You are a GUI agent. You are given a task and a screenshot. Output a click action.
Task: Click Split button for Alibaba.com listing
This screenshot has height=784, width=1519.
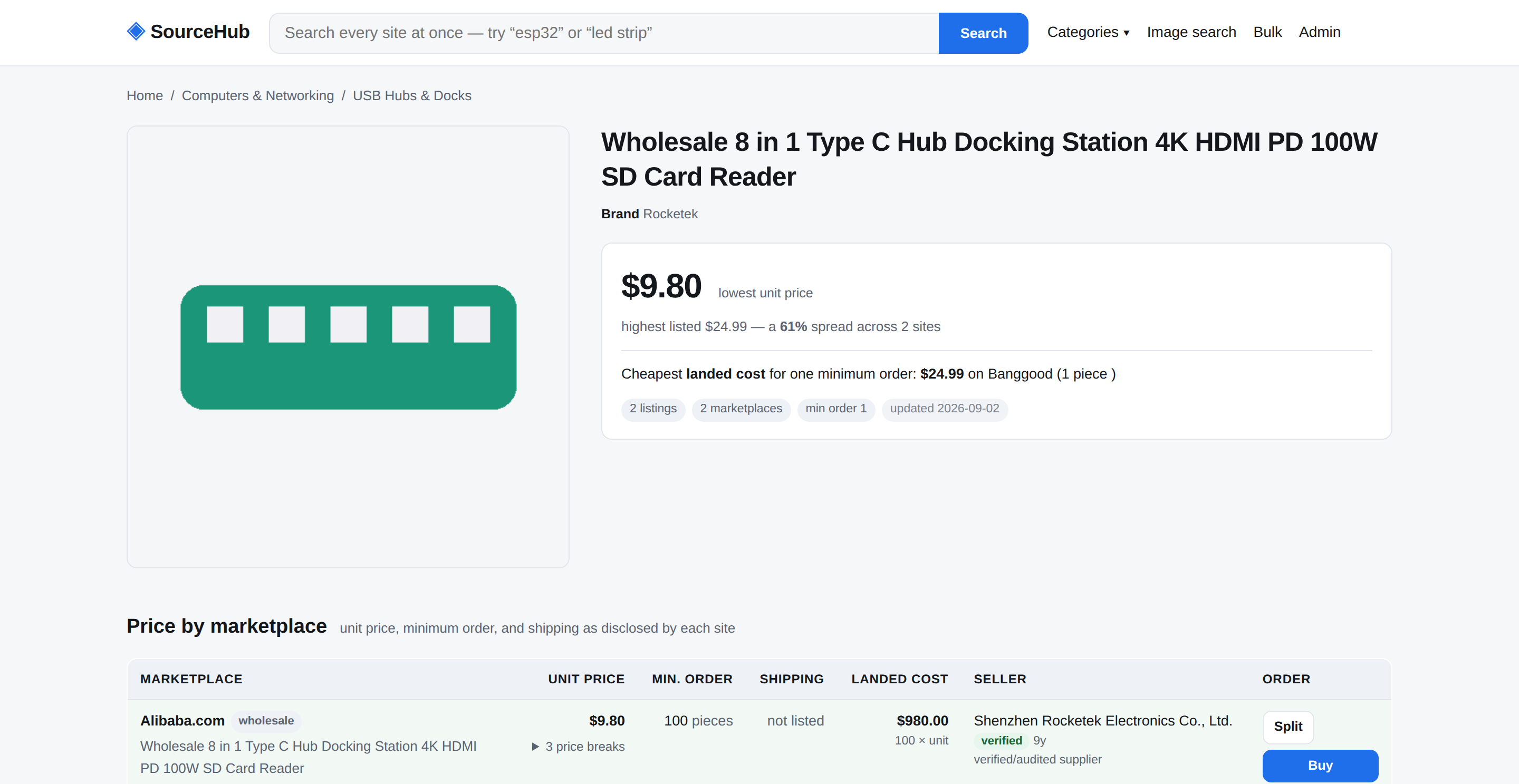pos(1288,727)
